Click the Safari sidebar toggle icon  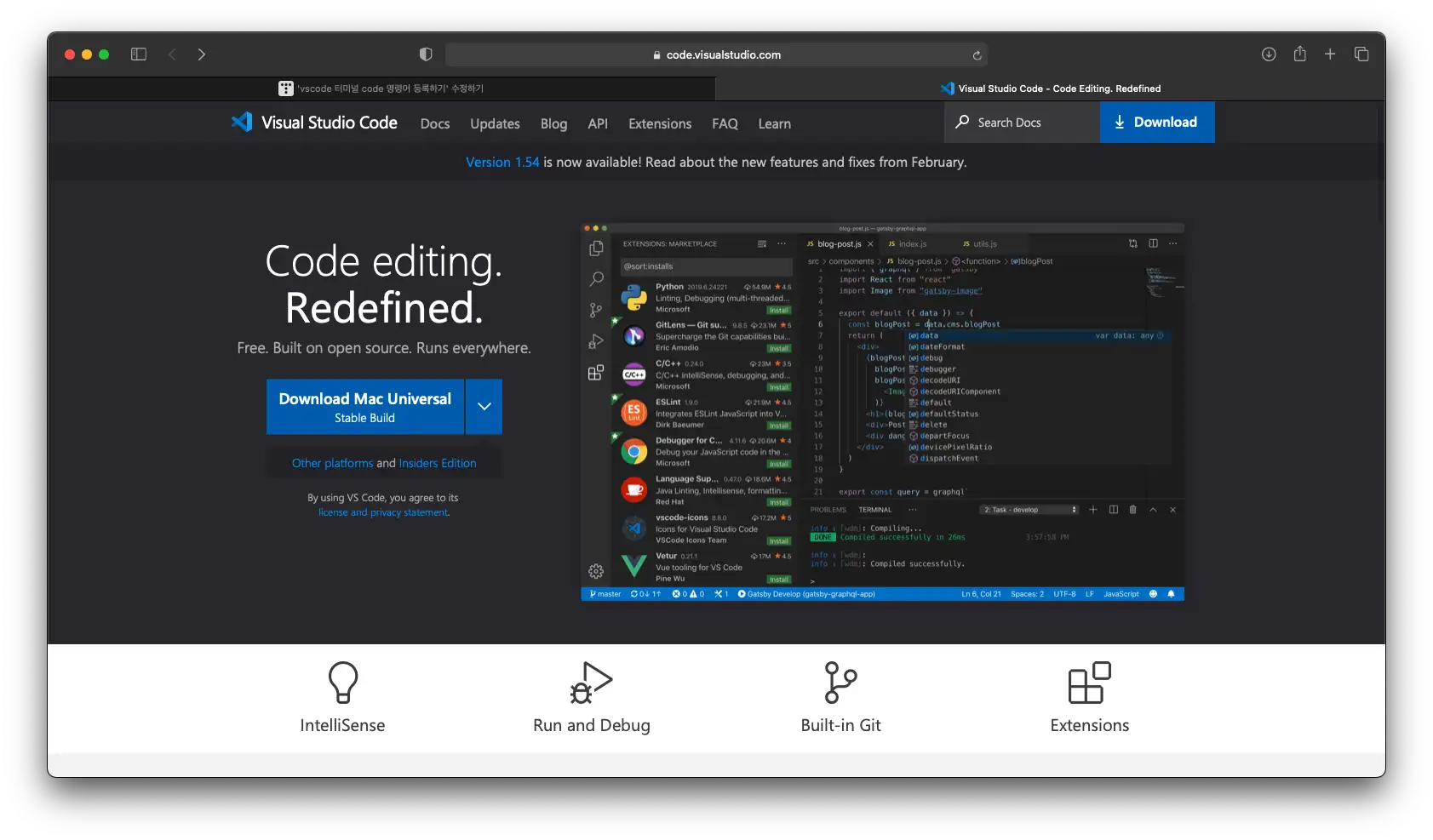click(139, 54)
